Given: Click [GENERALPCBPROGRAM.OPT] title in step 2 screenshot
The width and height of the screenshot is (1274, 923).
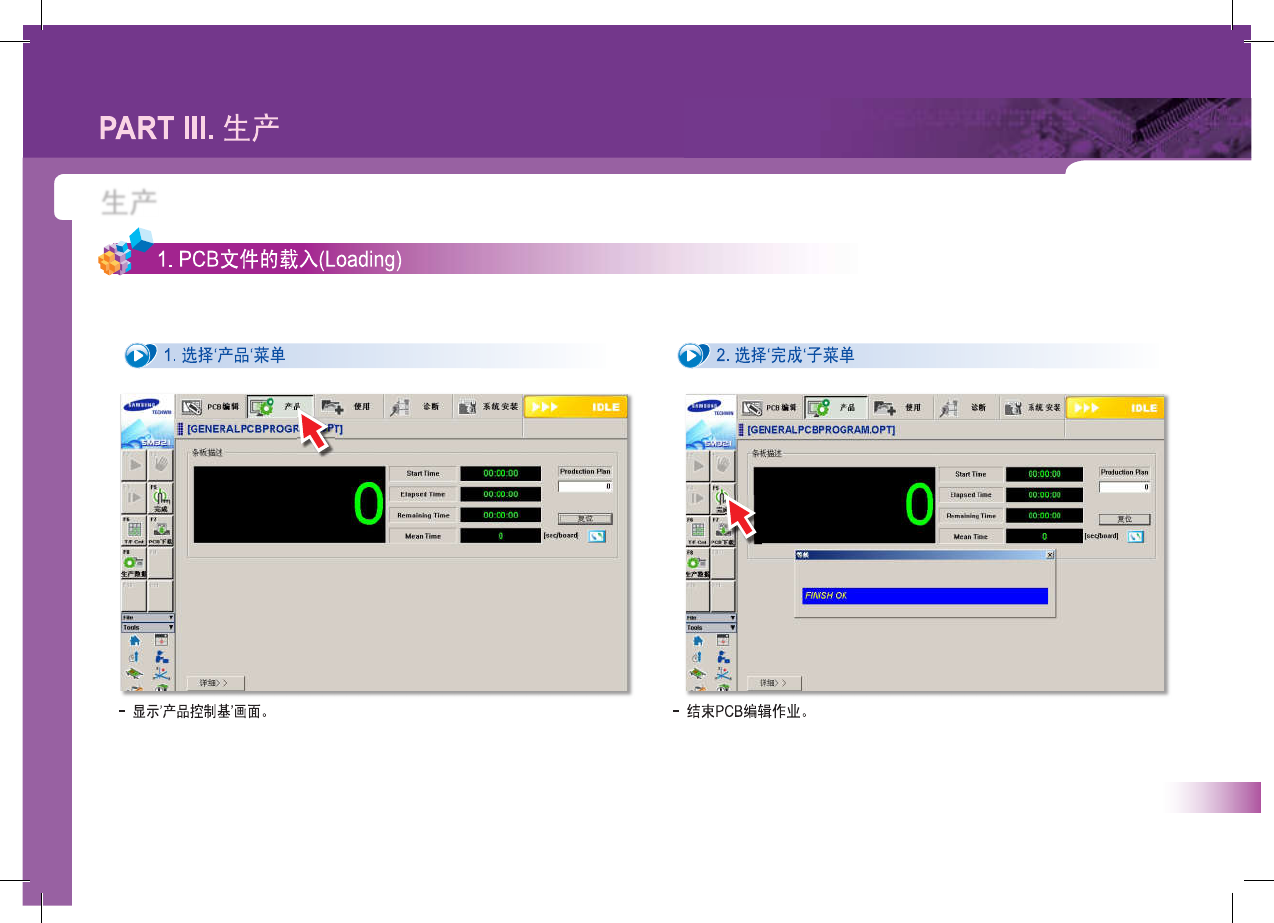Looking at the screenshot, I should (x=821, y=429).
